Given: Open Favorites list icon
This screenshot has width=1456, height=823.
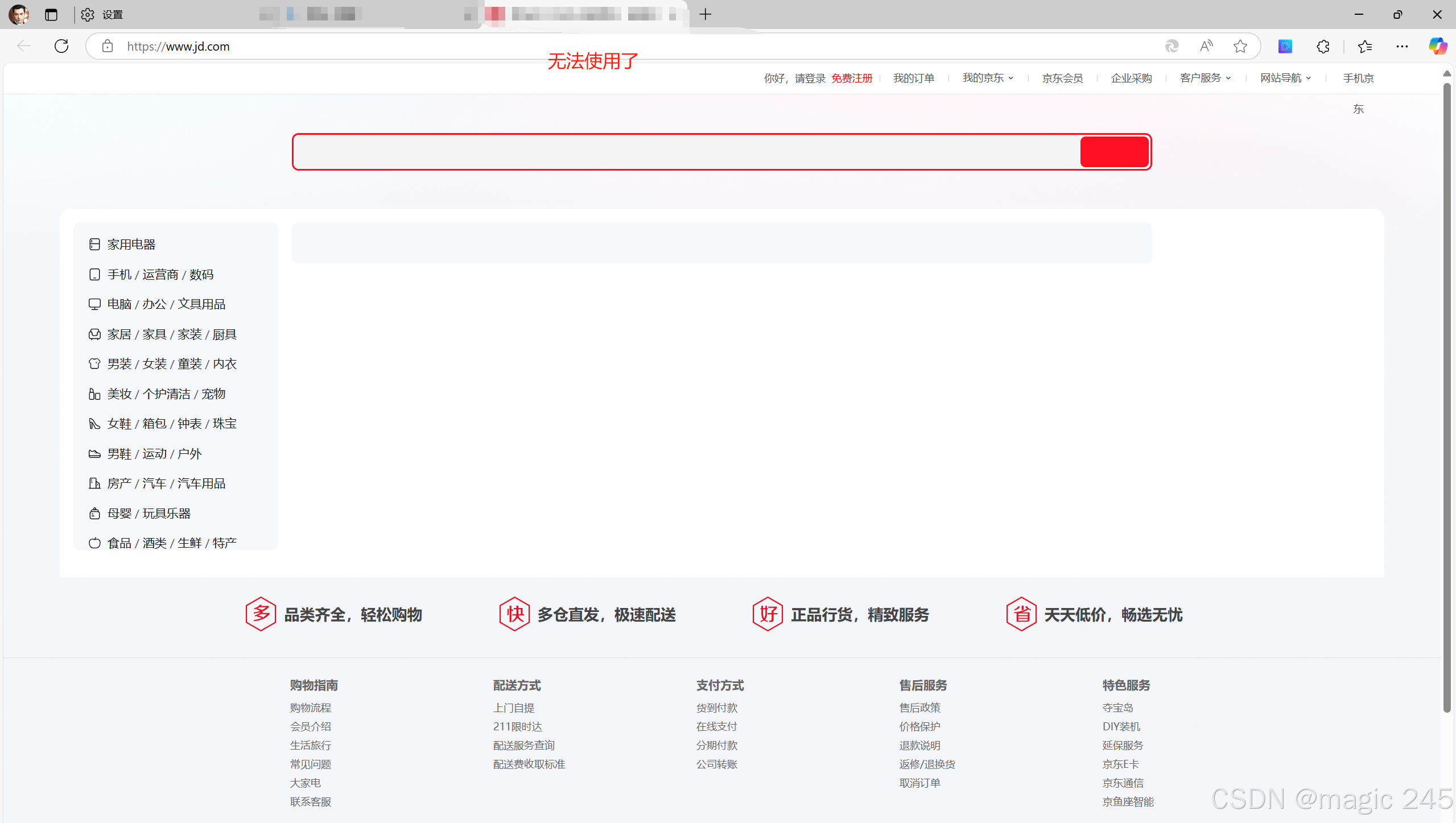Looking at the screenshot, I should (x=1364, y=46).
